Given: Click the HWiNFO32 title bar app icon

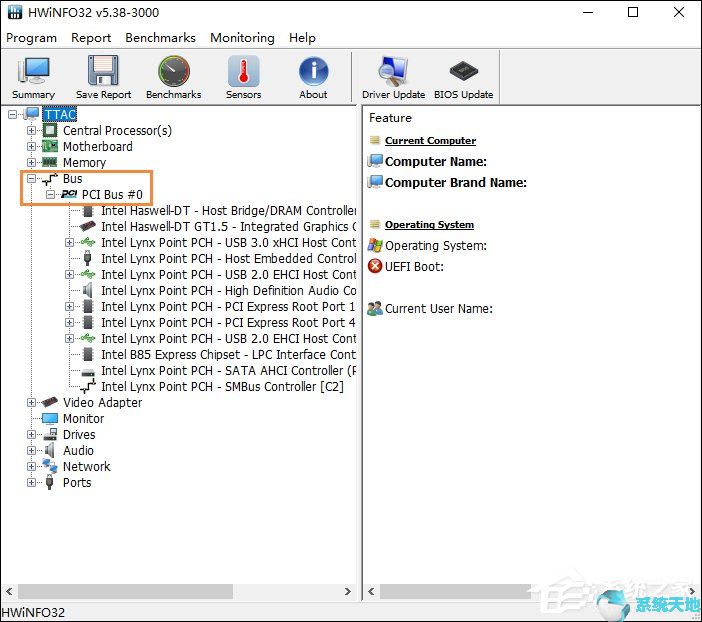Looking at the screenshot, I should pyautogui.click(x=15, y=12).
